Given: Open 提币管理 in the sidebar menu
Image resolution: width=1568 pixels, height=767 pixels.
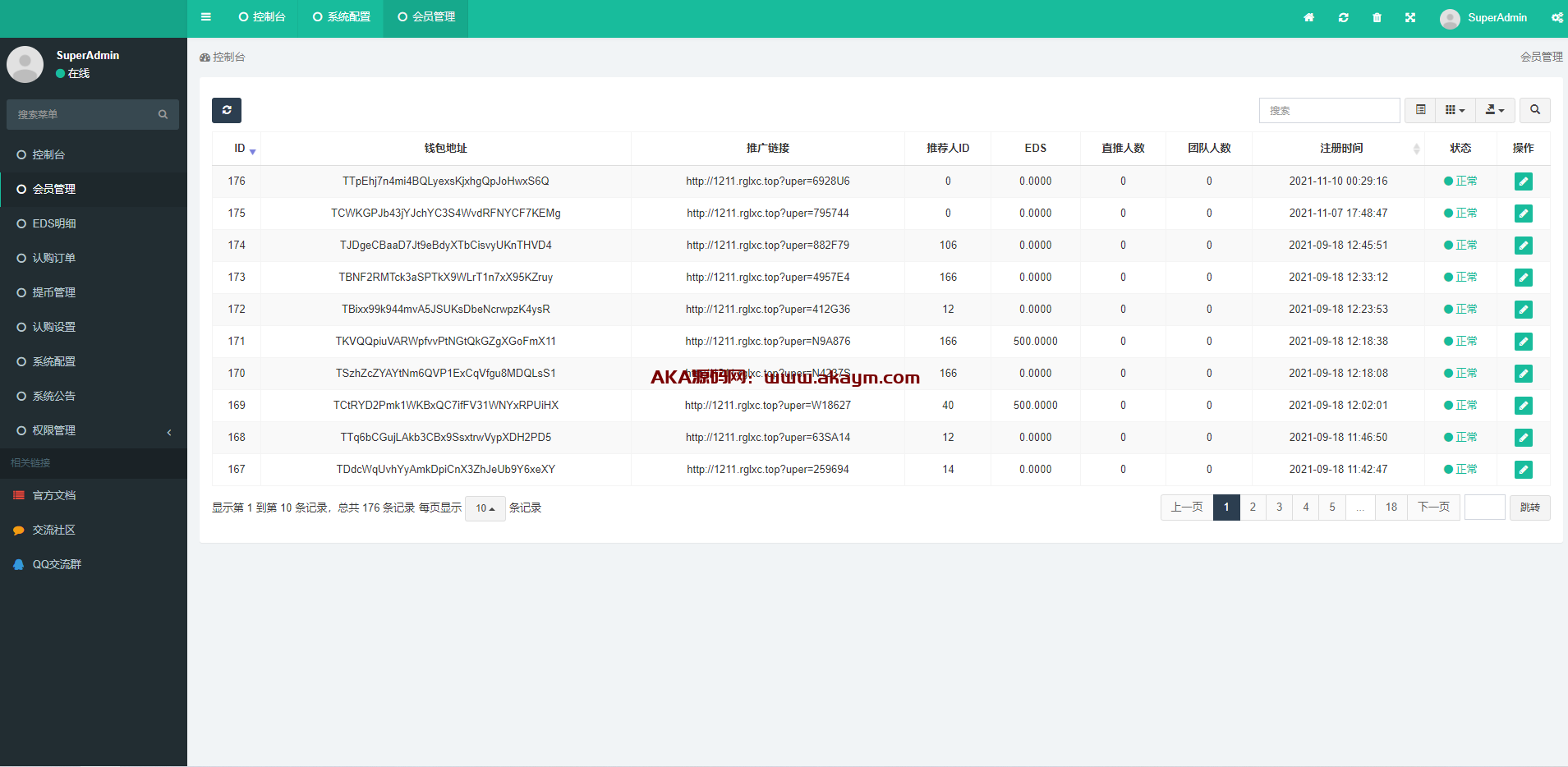Looking at the screenshot, I should pyautogui.click(x=54, y=292).
